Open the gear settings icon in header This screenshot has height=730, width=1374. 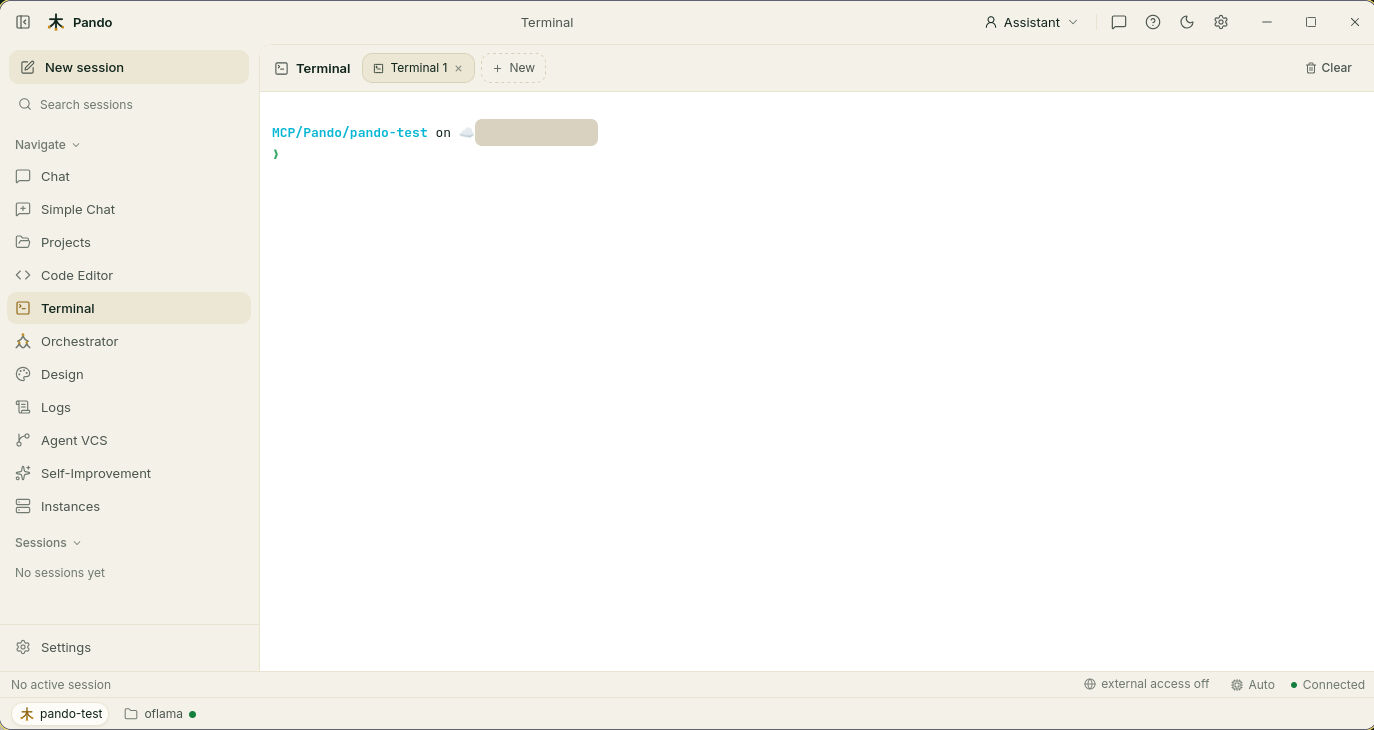[x=1221, y=22]
